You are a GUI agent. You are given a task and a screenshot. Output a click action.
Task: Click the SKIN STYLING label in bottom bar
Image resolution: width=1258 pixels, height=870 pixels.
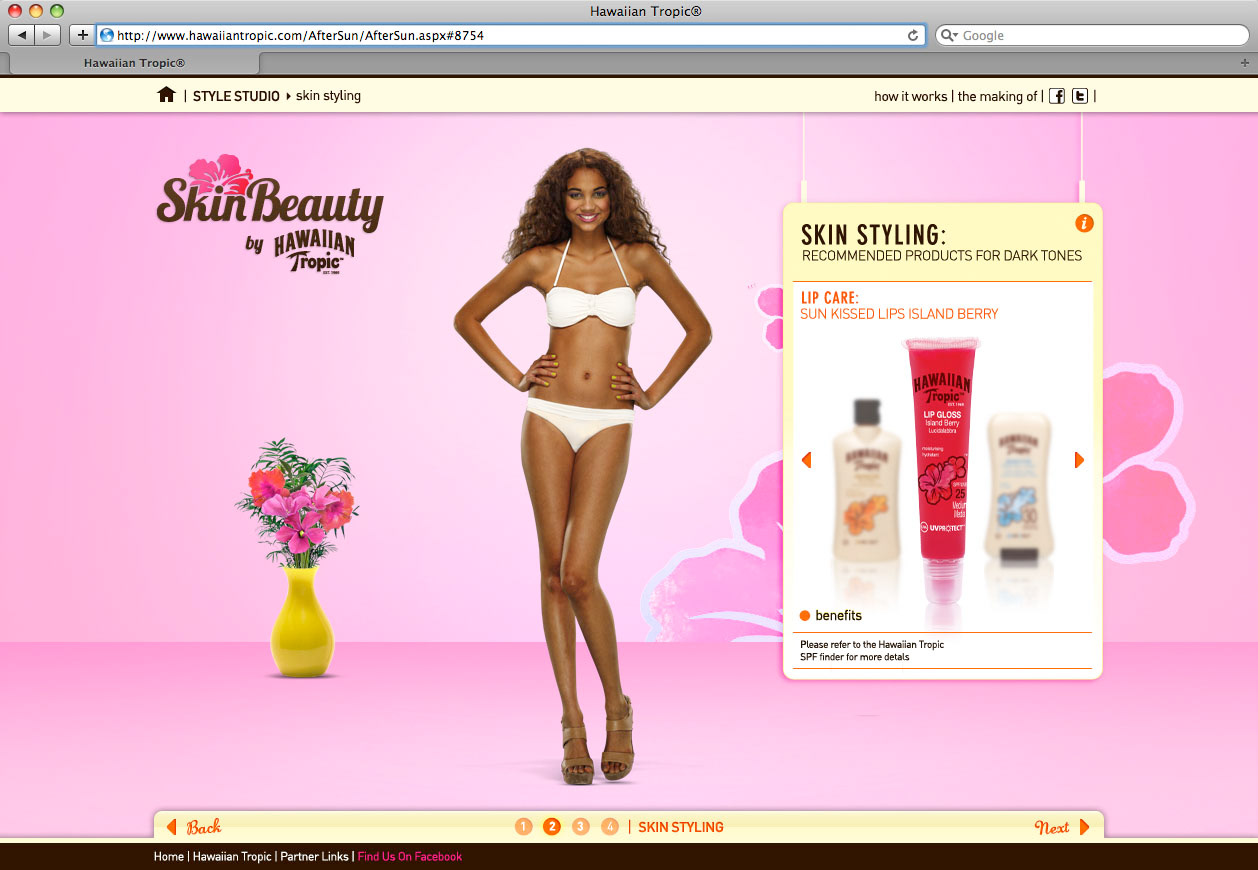(681, 827)
